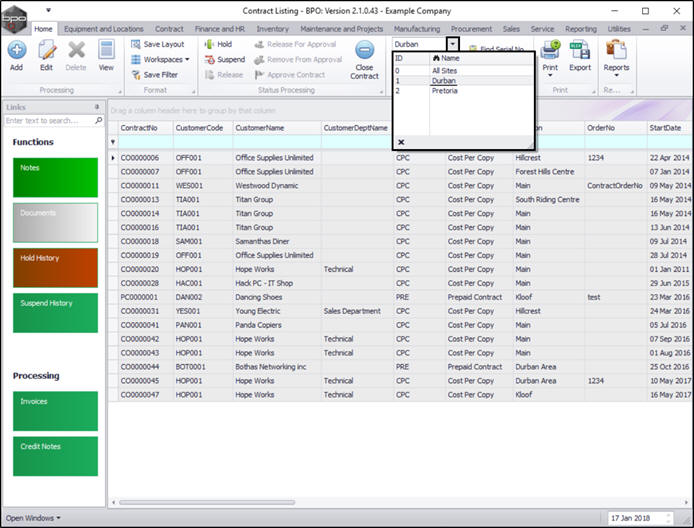Click the StartDate column header
This screenshot has width=694, height=528.
(670, 128)
